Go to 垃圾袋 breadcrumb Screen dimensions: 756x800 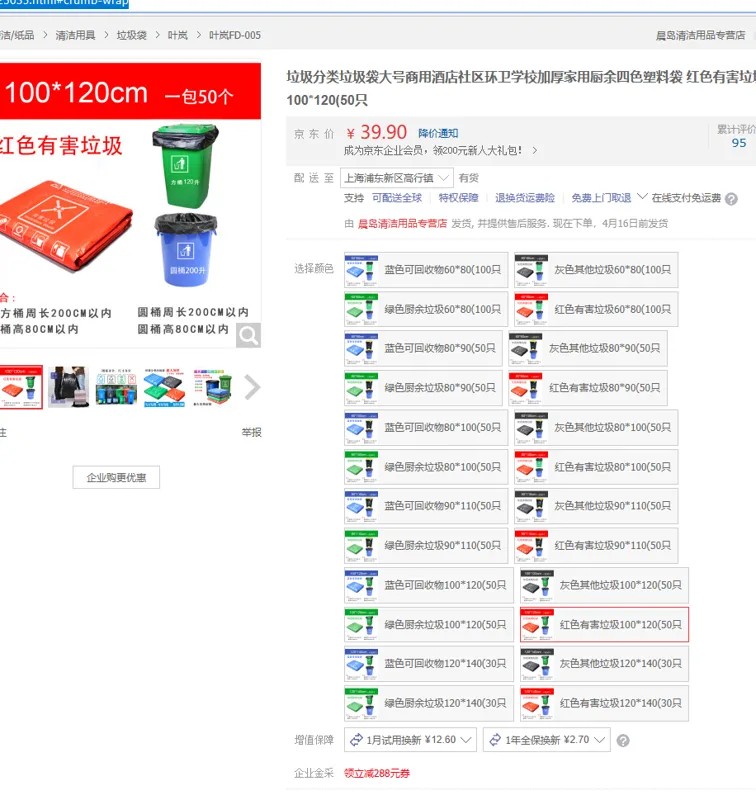pyautogui.click(x=132, y=35)
